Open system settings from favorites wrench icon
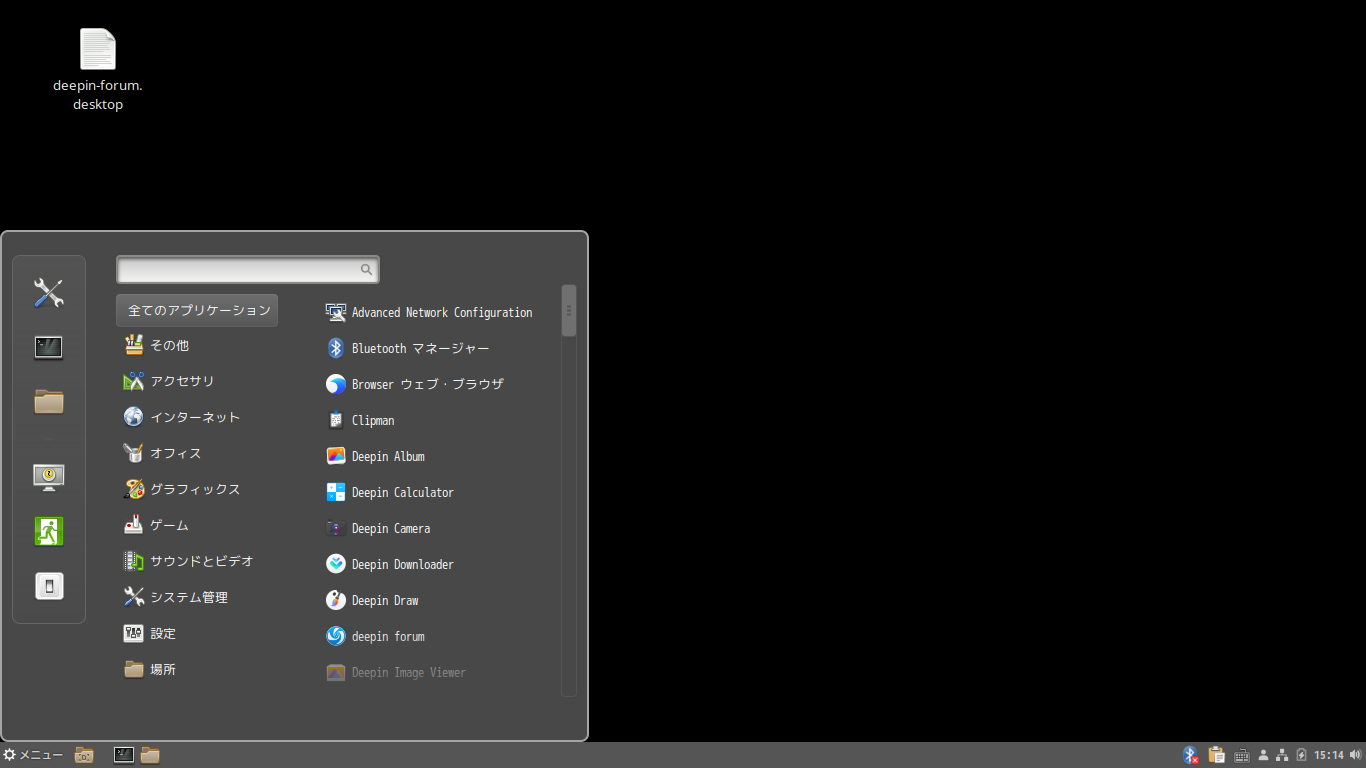This screenshot has height=768, width=1366. (49, 293)
